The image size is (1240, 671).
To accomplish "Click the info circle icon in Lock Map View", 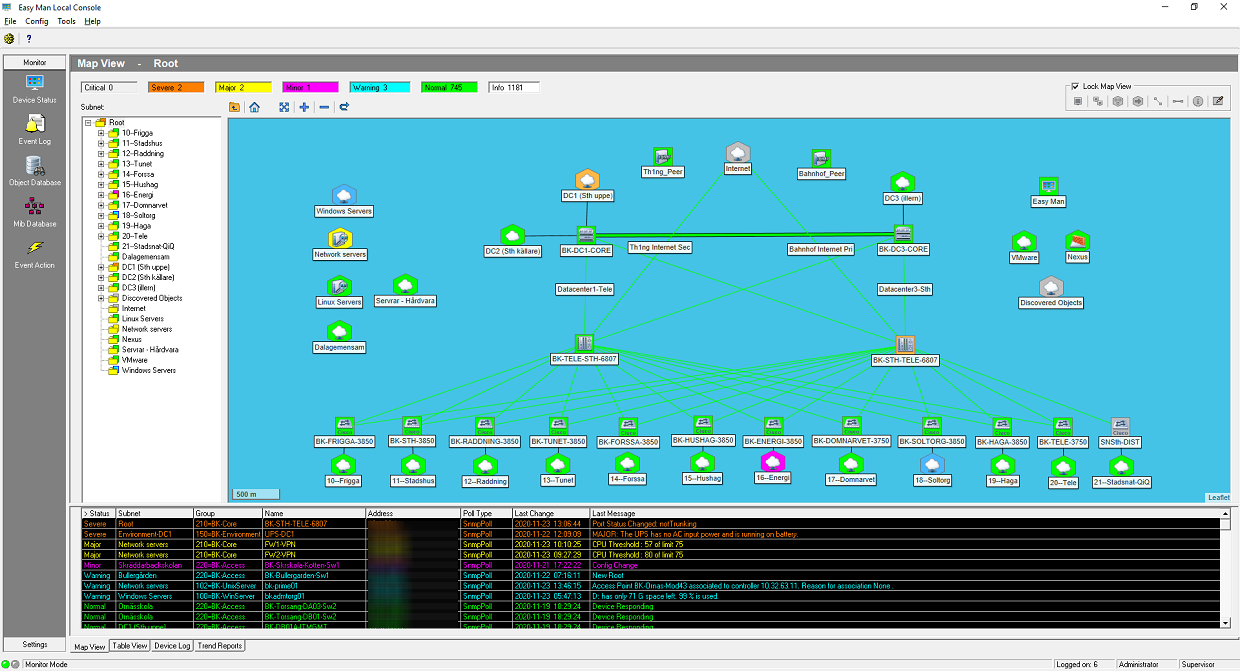I will point(1197,101).
